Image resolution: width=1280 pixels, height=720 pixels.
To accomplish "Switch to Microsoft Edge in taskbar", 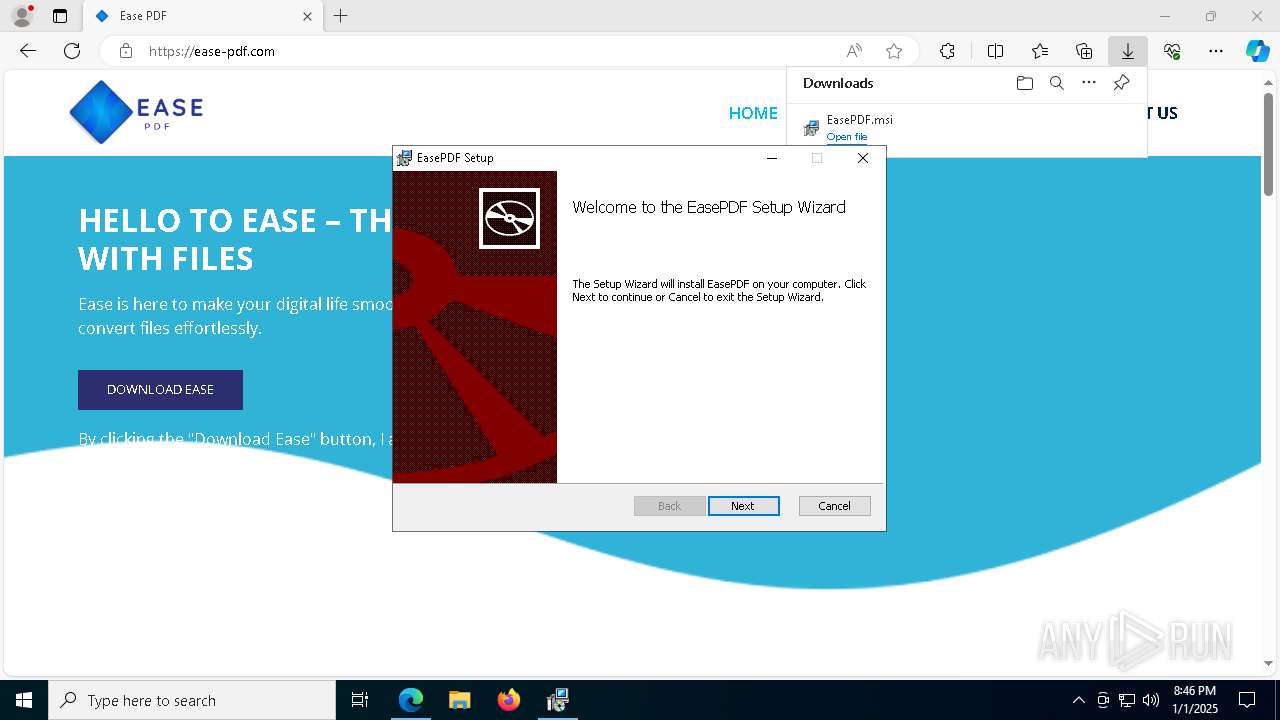I will (411, 700).
